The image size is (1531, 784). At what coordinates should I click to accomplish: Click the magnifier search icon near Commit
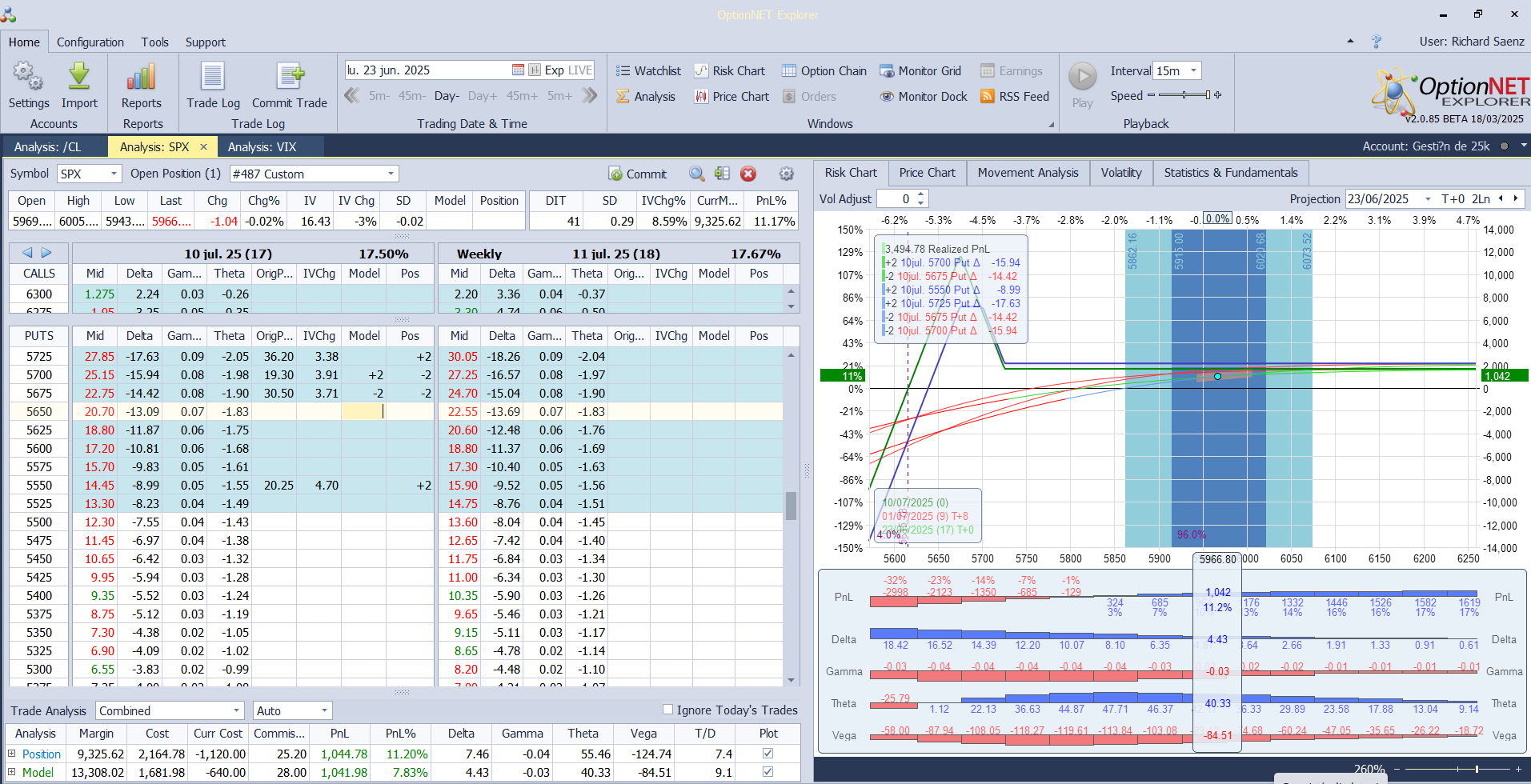tap(697, 174)
